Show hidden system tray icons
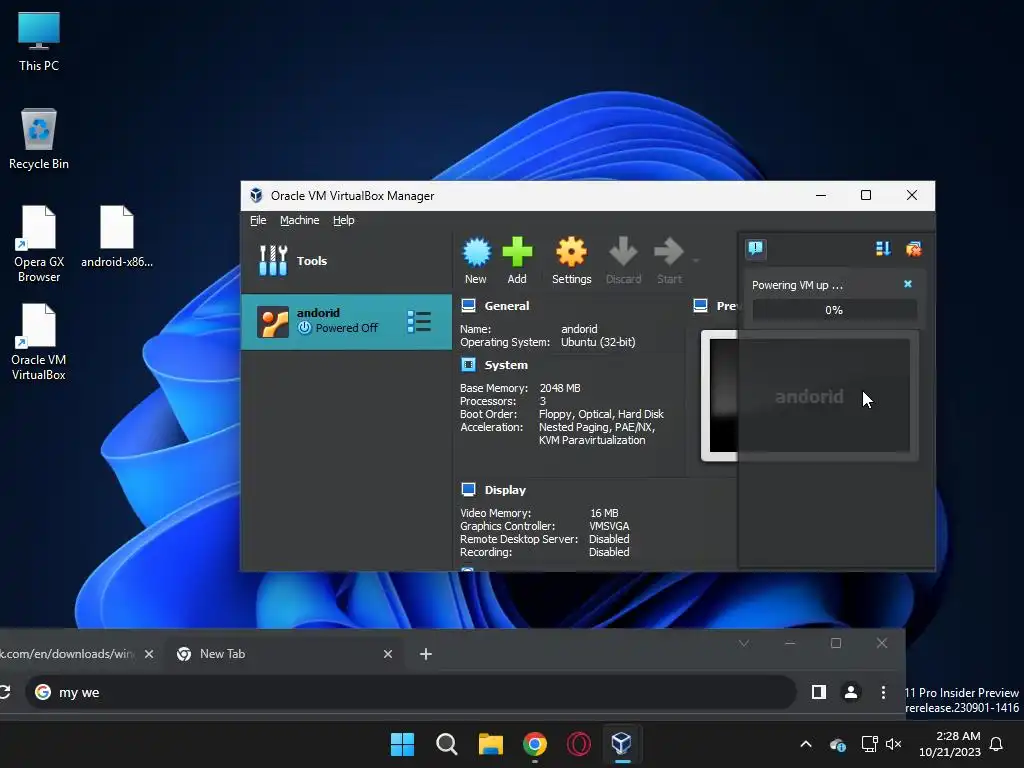This screenshot has height=768, width=1024. coord(806,744)
